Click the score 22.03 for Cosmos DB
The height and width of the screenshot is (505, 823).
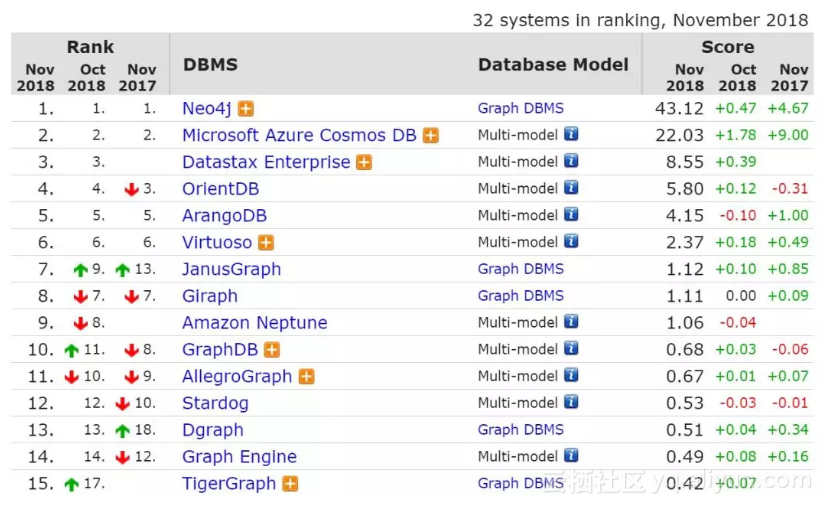click(679, 135)
